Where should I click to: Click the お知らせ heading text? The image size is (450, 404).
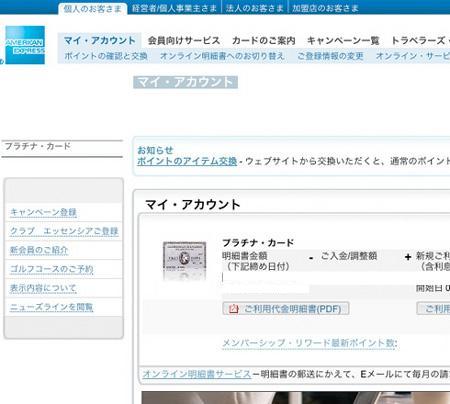(x=155, y=150)
